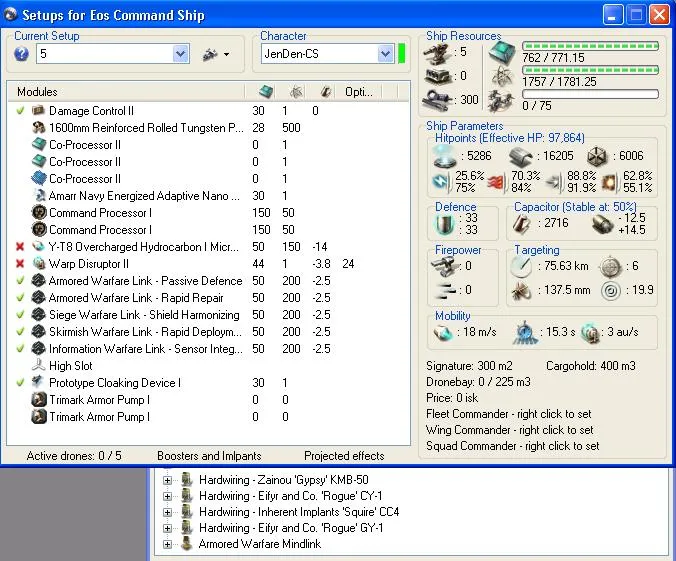Image resolution: width=676 pixels, height=561 pixels.
Task: Click the Prototype Cloaking Device I icon
Action: tap(39, 383)
